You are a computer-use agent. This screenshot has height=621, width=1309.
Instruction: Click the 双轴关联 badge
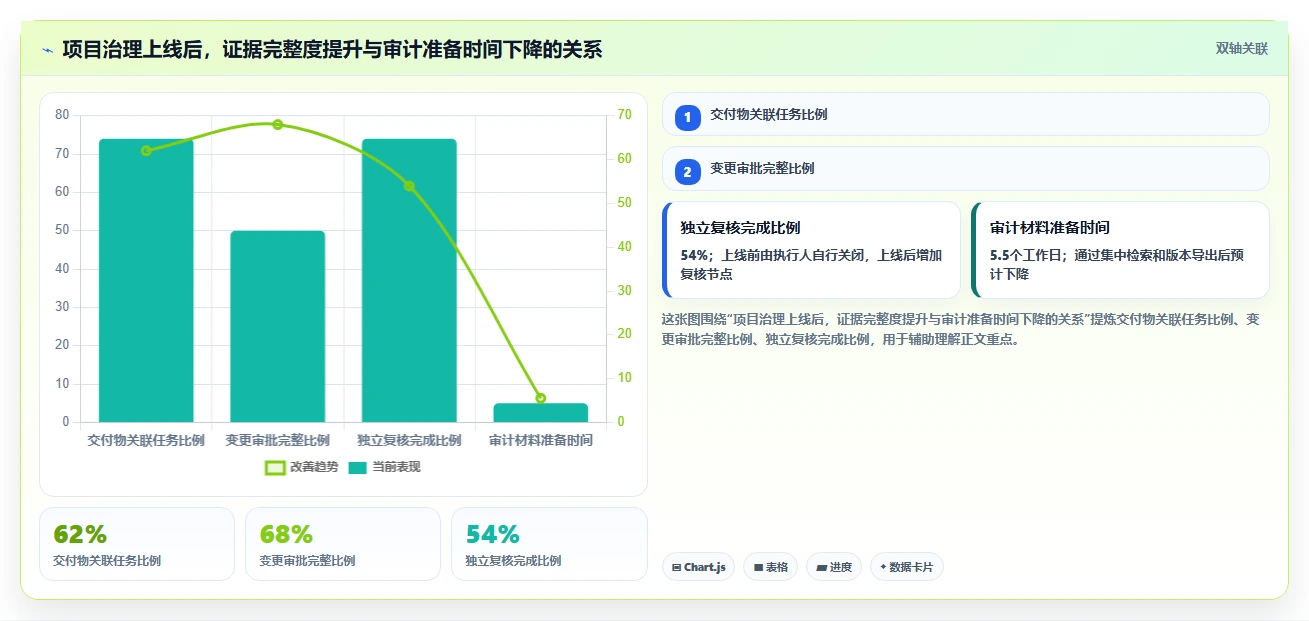[x=1242, y=49]
